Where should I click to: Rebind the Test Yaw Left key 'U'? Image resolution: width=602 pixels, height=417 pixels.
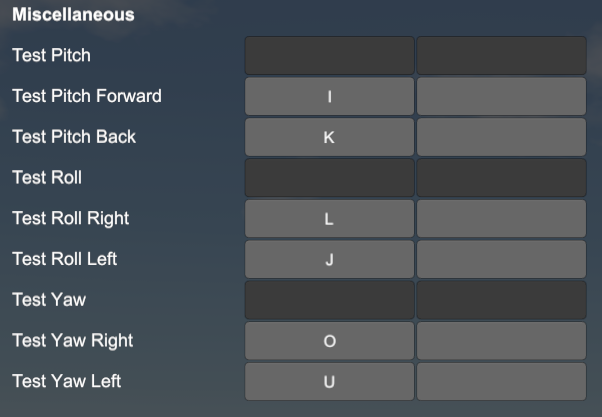pos(329,381)
